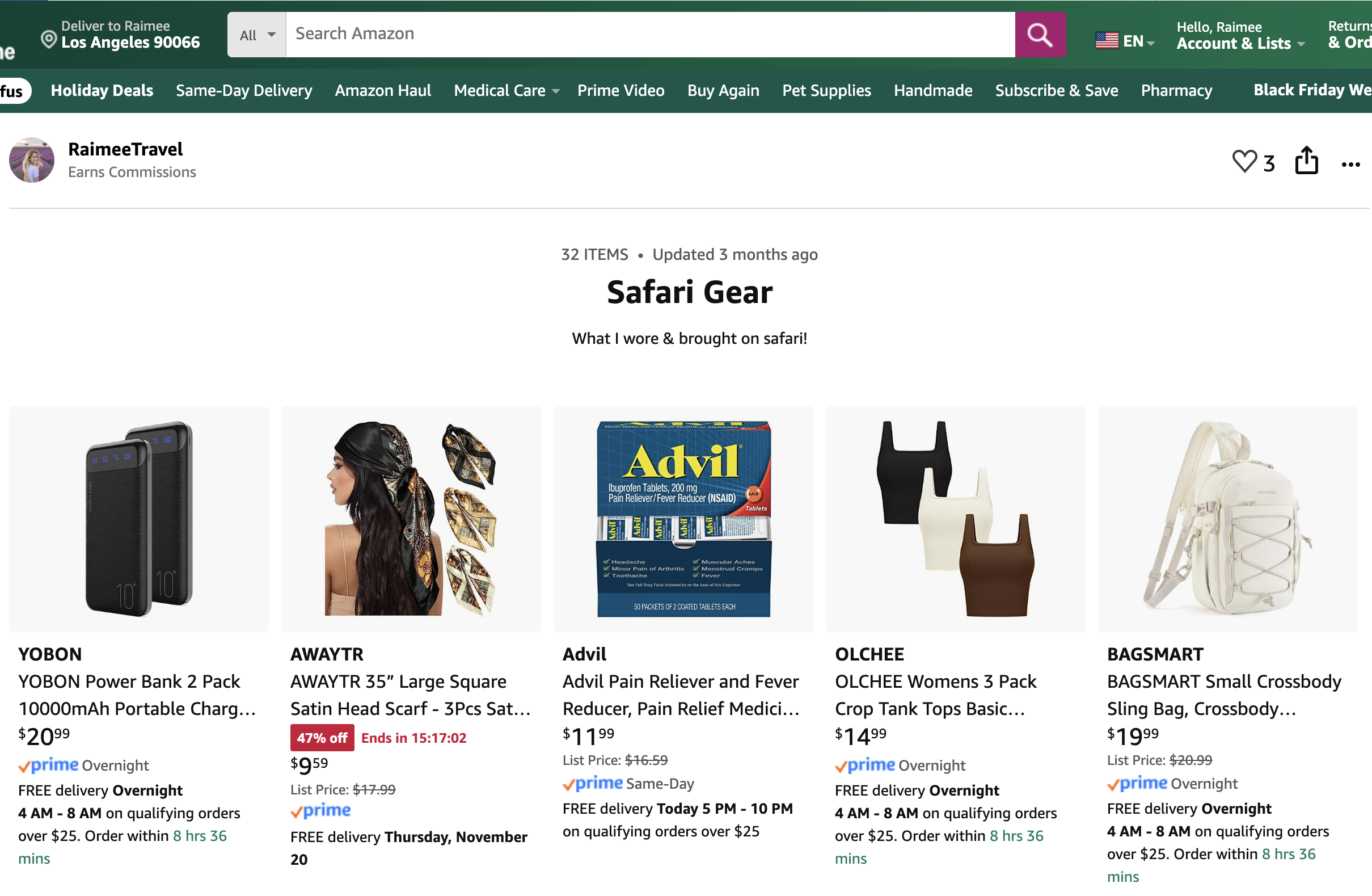The height and width of the screenshot is (896, 1372).
Task: Expand the All search category dropdown
Action: click(257, 35)
